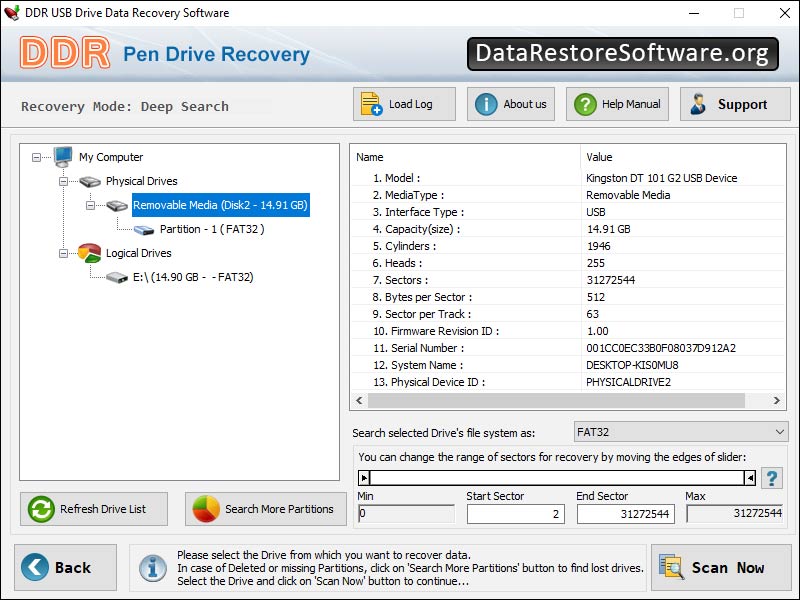Click the Sectors value 31272544 in table
The width and height of the screenshot is (800, 600).
click(x=610, y=280)
